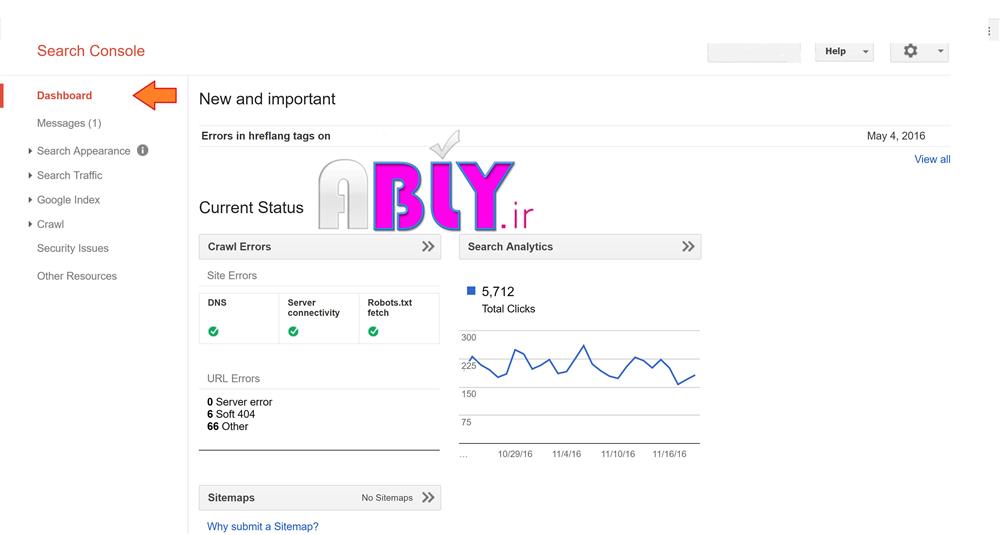Click the Site Errors heading
Screen dimensions: 1000x535
(232, 275)
